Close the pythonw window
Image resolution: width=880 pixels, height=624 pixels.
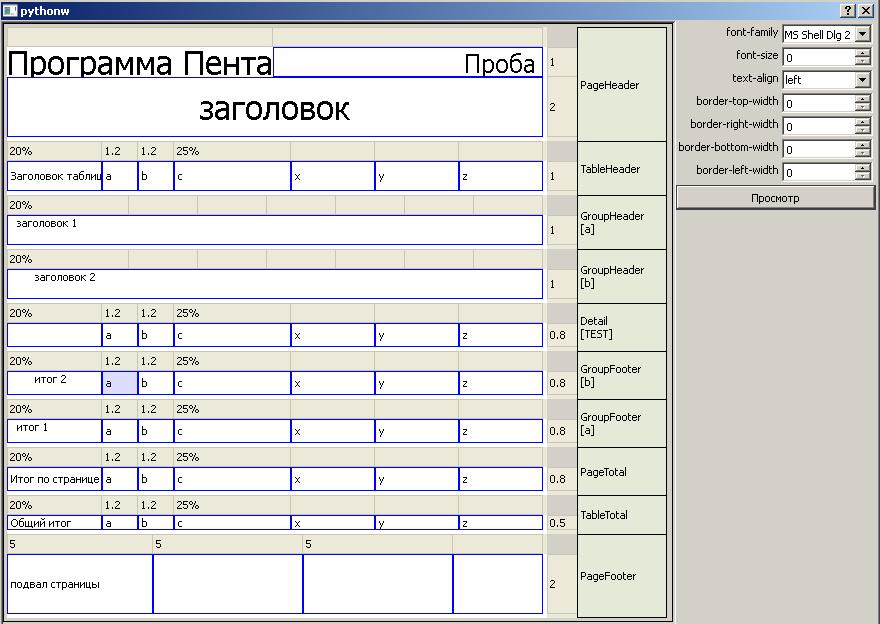tap(866, 10)
